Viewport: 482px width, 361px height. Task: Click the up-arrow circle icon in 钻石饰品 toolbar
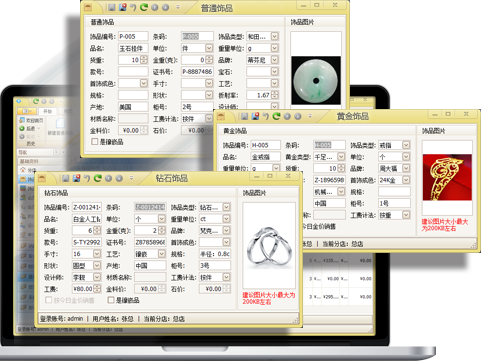click(108, 179)
